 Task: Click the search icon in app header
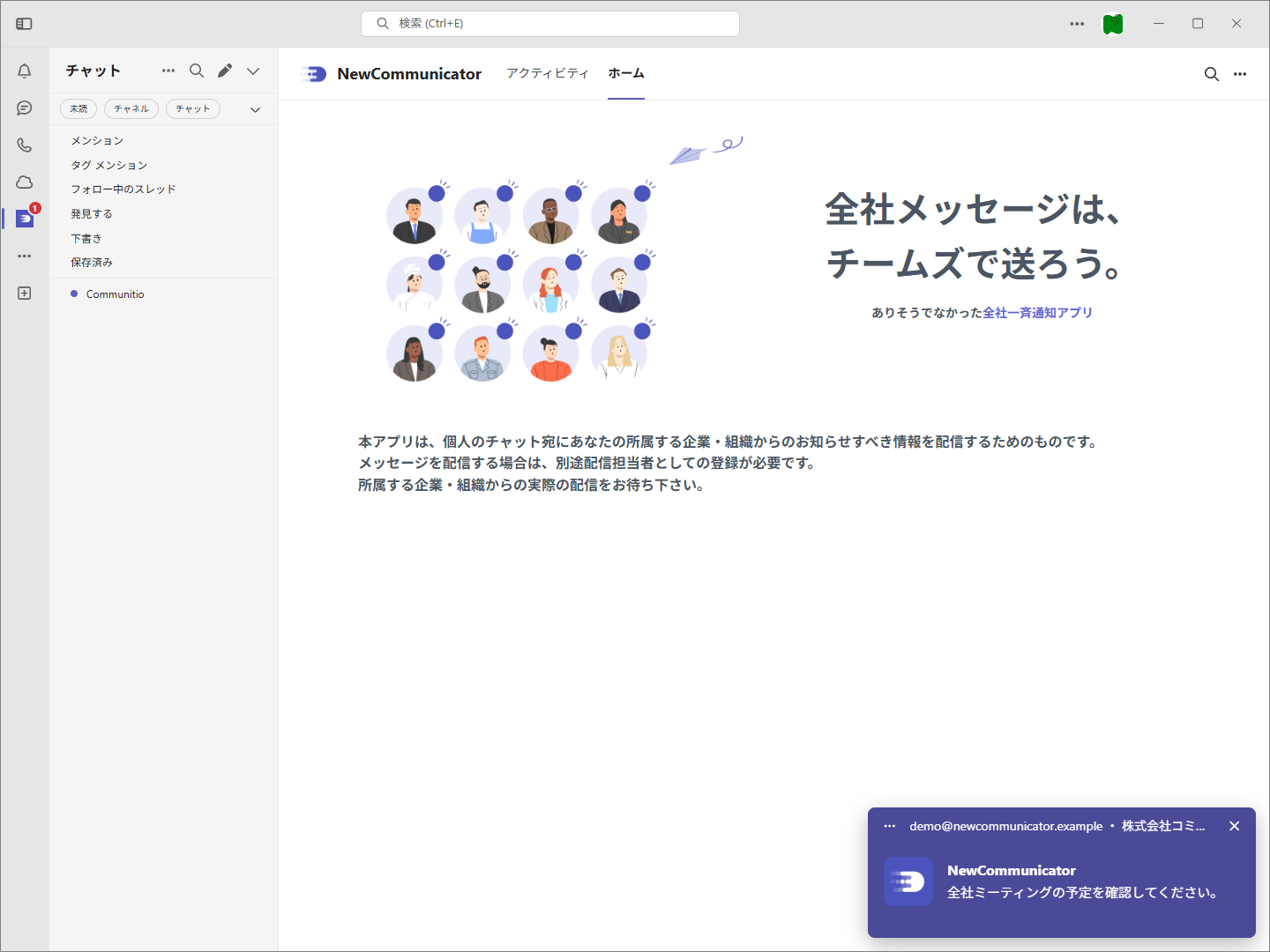click(1212, 74)
